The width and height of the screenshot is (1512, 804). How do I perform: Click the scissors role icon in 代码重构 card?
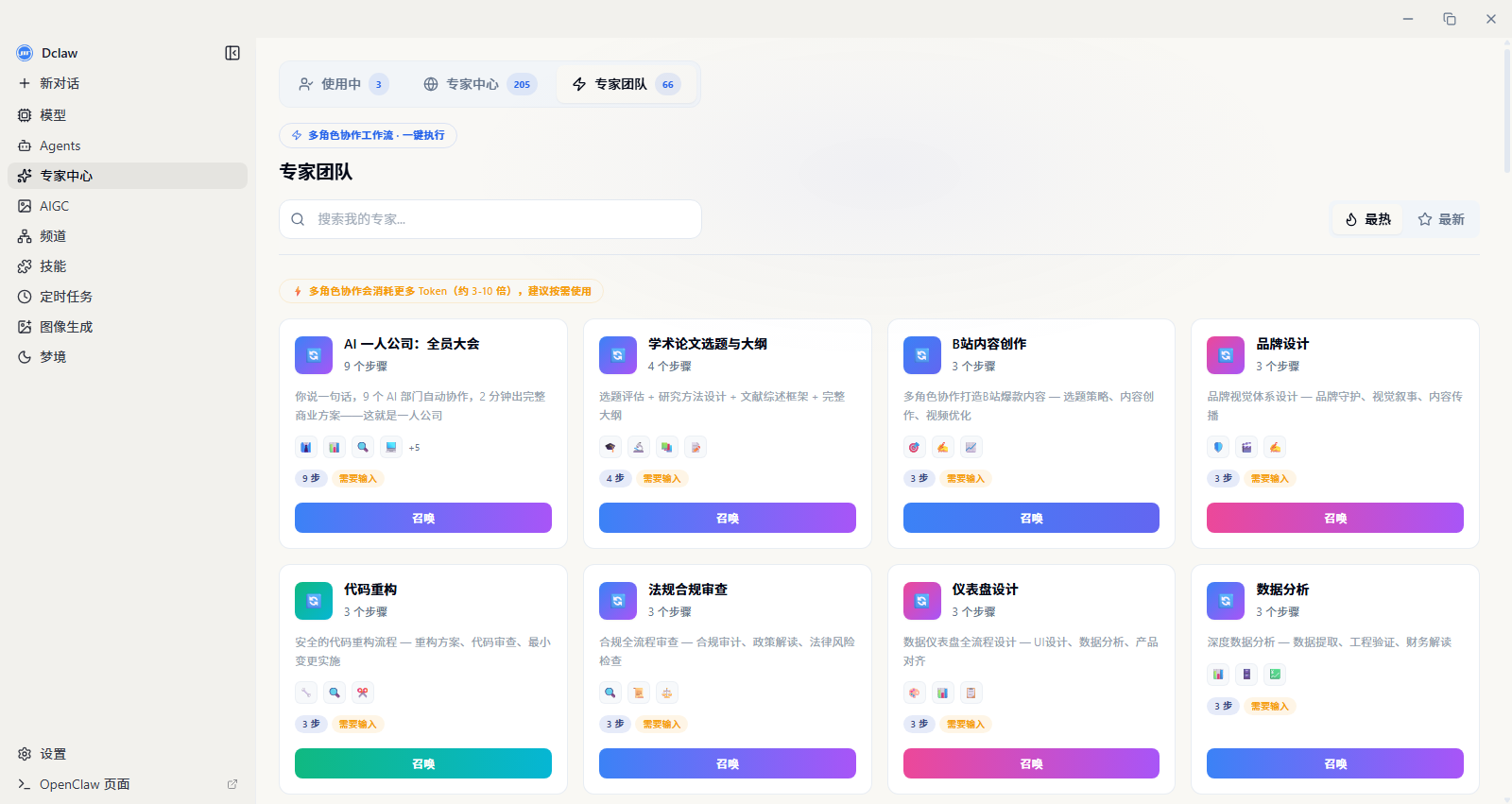tap(363, 693)
